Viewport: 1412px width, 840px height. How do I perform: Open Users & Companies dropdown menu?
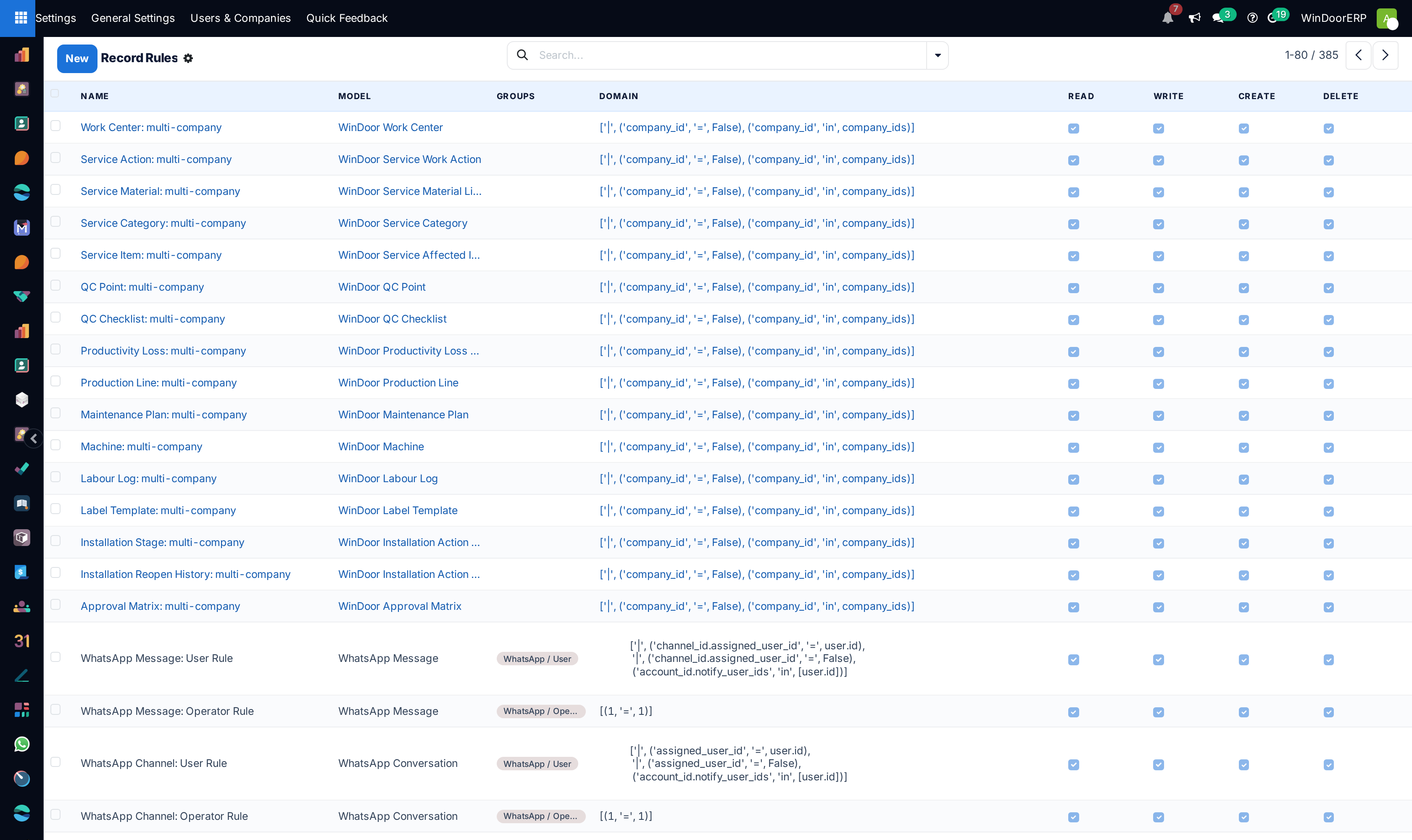[240, 18]
